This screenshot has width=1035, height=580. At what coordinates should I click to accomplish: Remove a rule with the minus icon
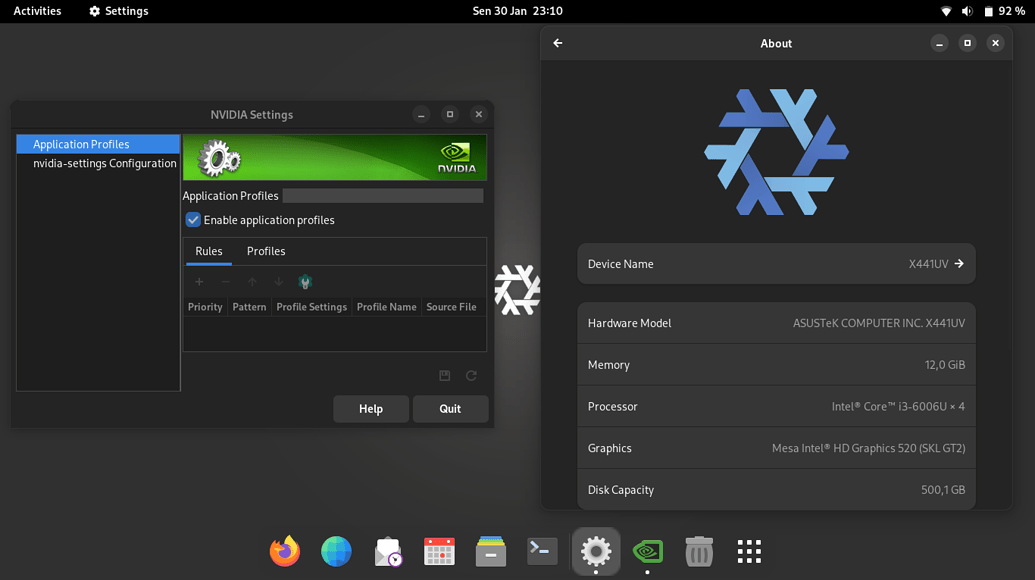224,282
